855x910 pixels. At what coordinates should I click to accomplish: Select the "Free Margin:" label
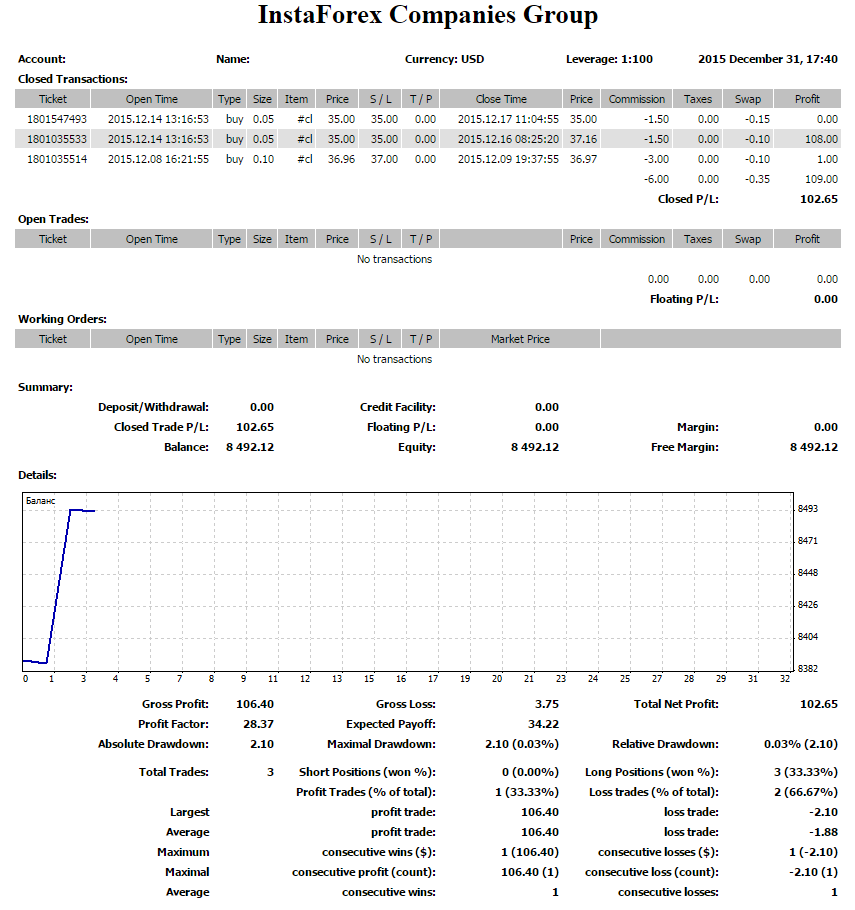click(684, 447)
